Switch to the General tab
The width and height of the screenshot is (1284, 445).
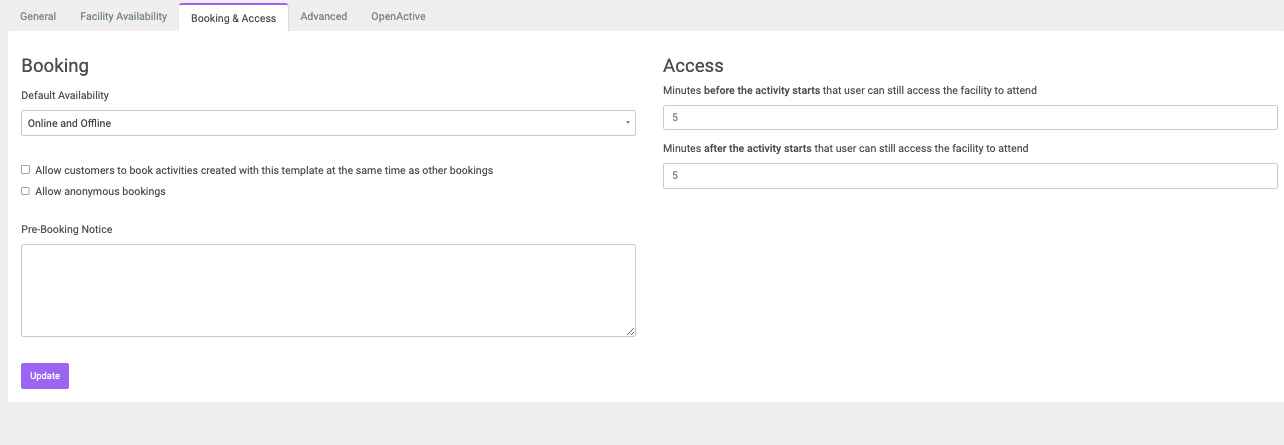38,16
